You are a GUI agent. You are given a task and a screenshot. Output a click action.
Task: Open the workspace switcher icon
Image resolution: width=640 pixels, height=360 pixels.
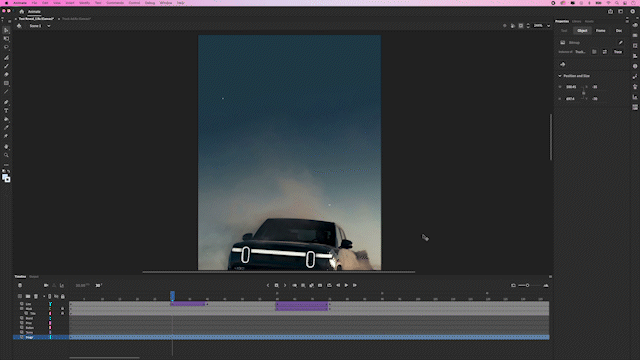click(x=621, y=11)
